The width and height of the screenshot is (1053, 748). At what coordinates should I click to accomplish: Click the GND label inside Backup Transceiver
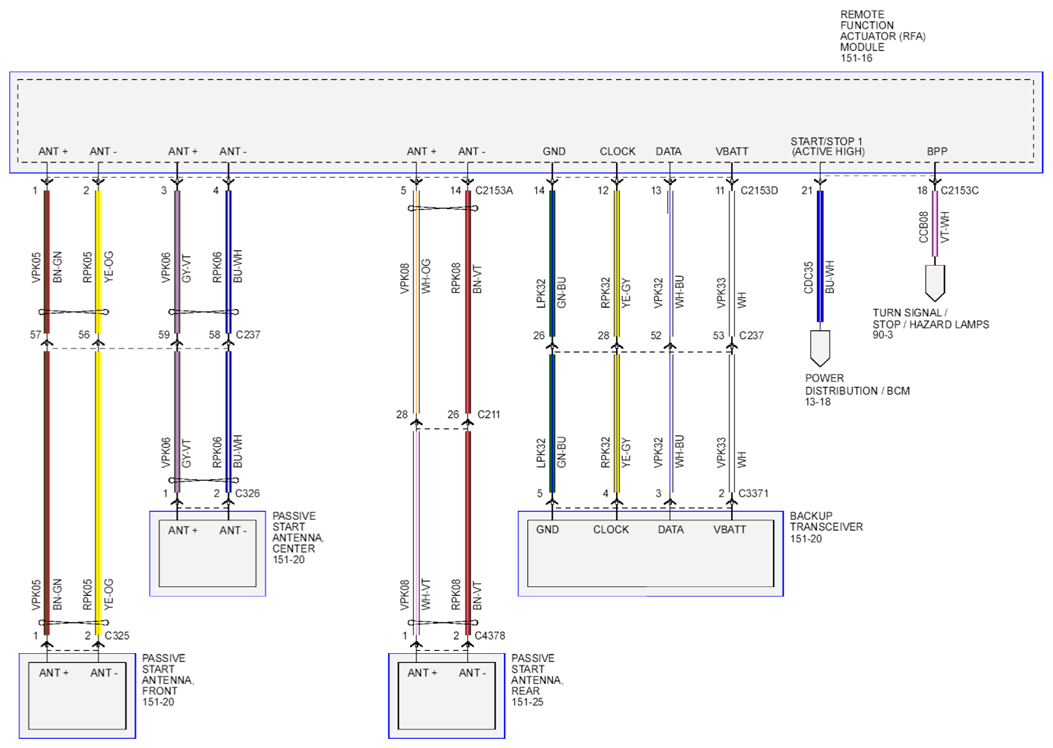click(x=548, y=530)
